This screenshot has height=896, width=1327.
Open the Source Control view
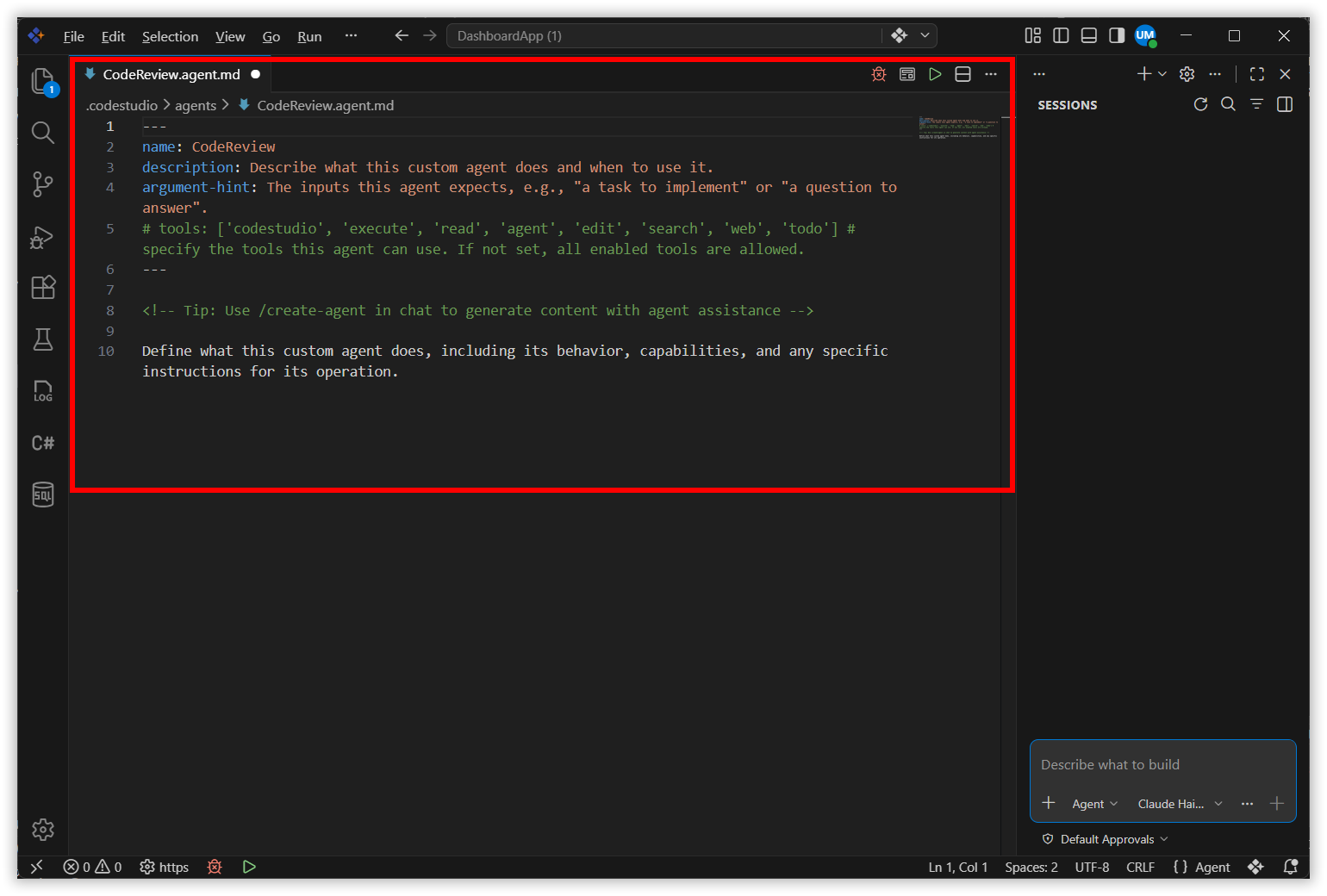[x=43, y=184]
